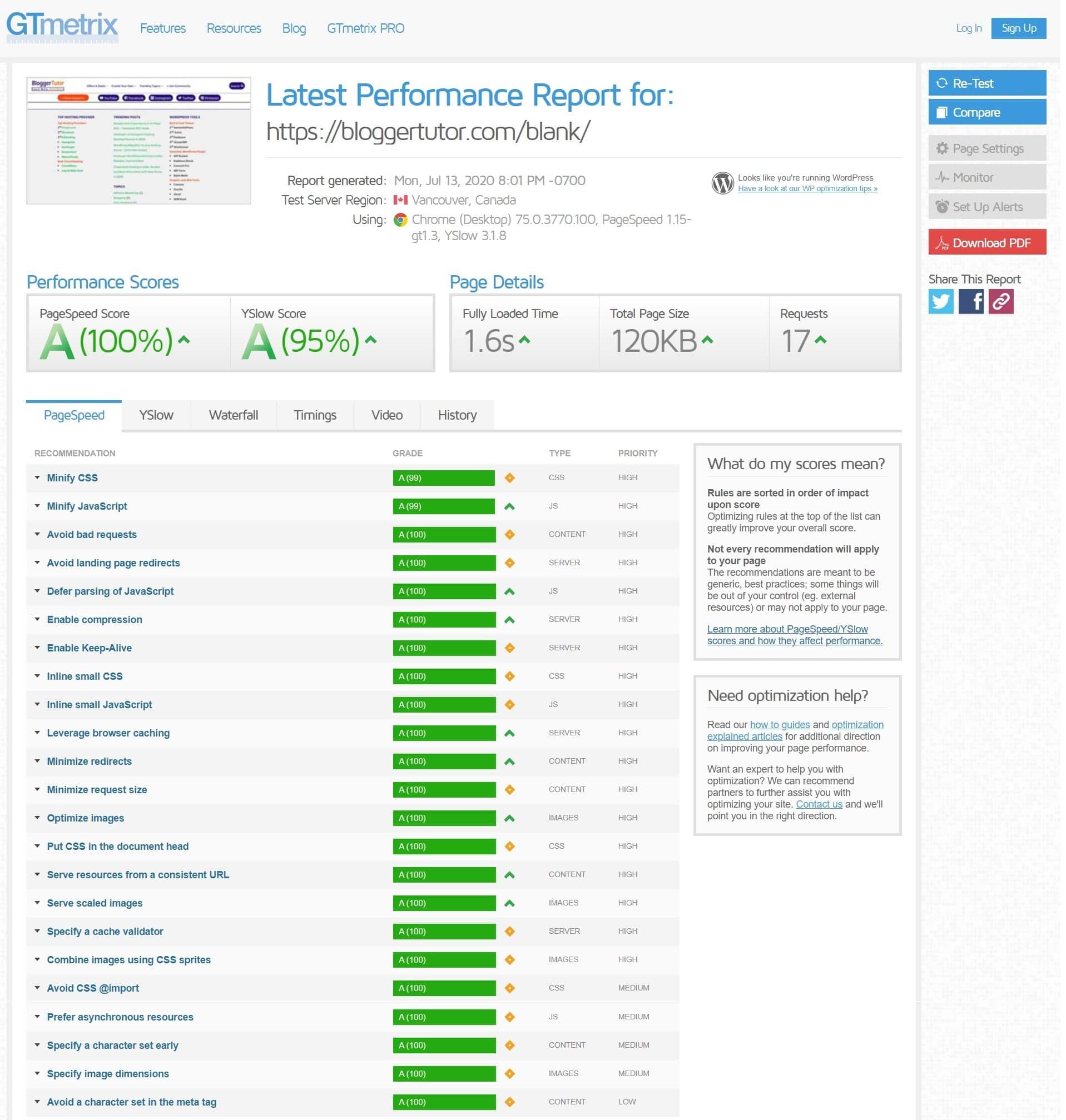Click the Re-Test button
This screenshot has height=1120, width=1066.
tap(987, 83)
